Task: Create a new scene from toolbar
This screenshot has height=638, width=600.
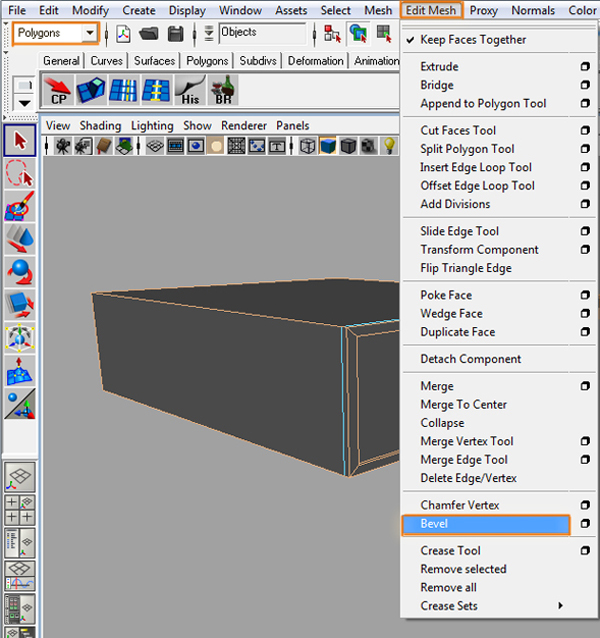Action: [123, 34]
